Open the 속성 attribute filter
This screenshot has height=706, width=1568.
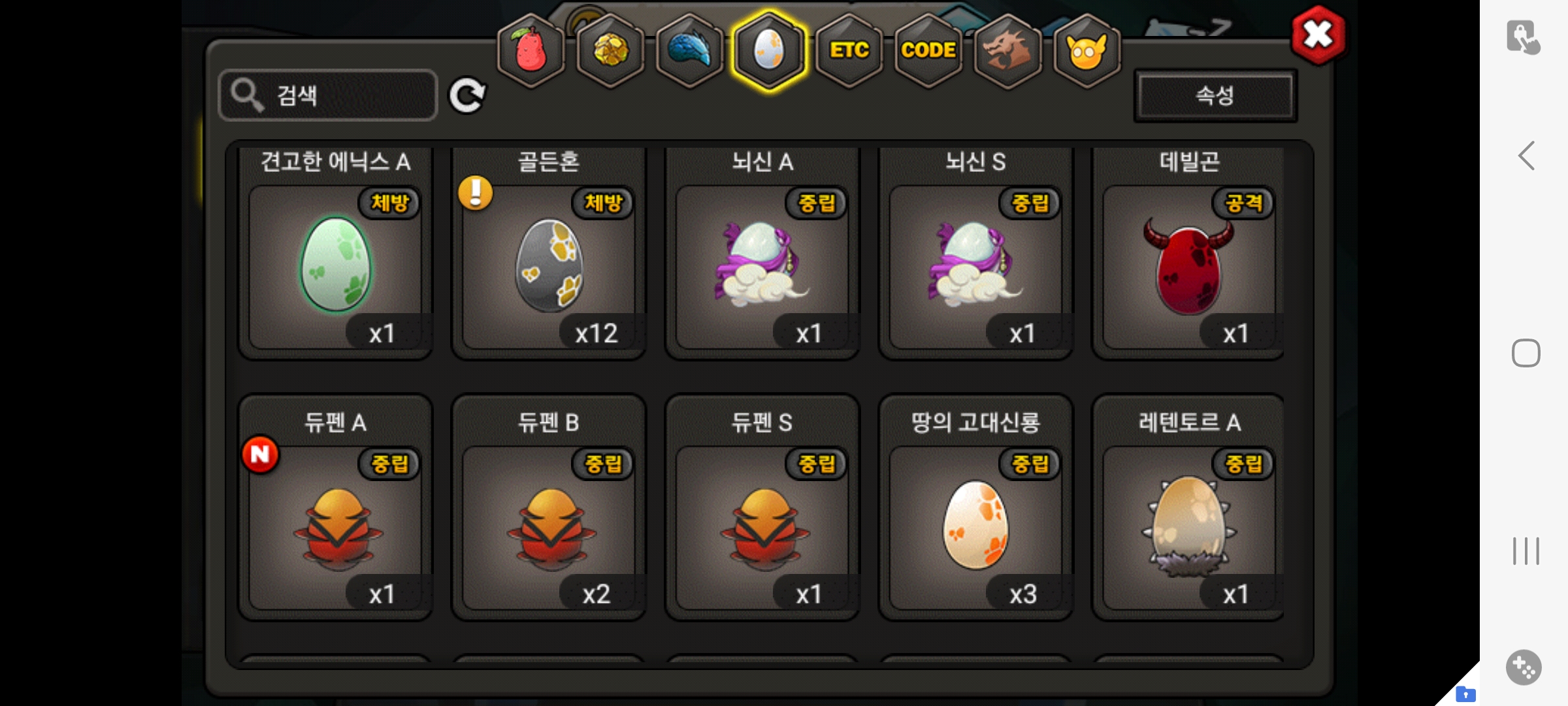(1215, 95)
